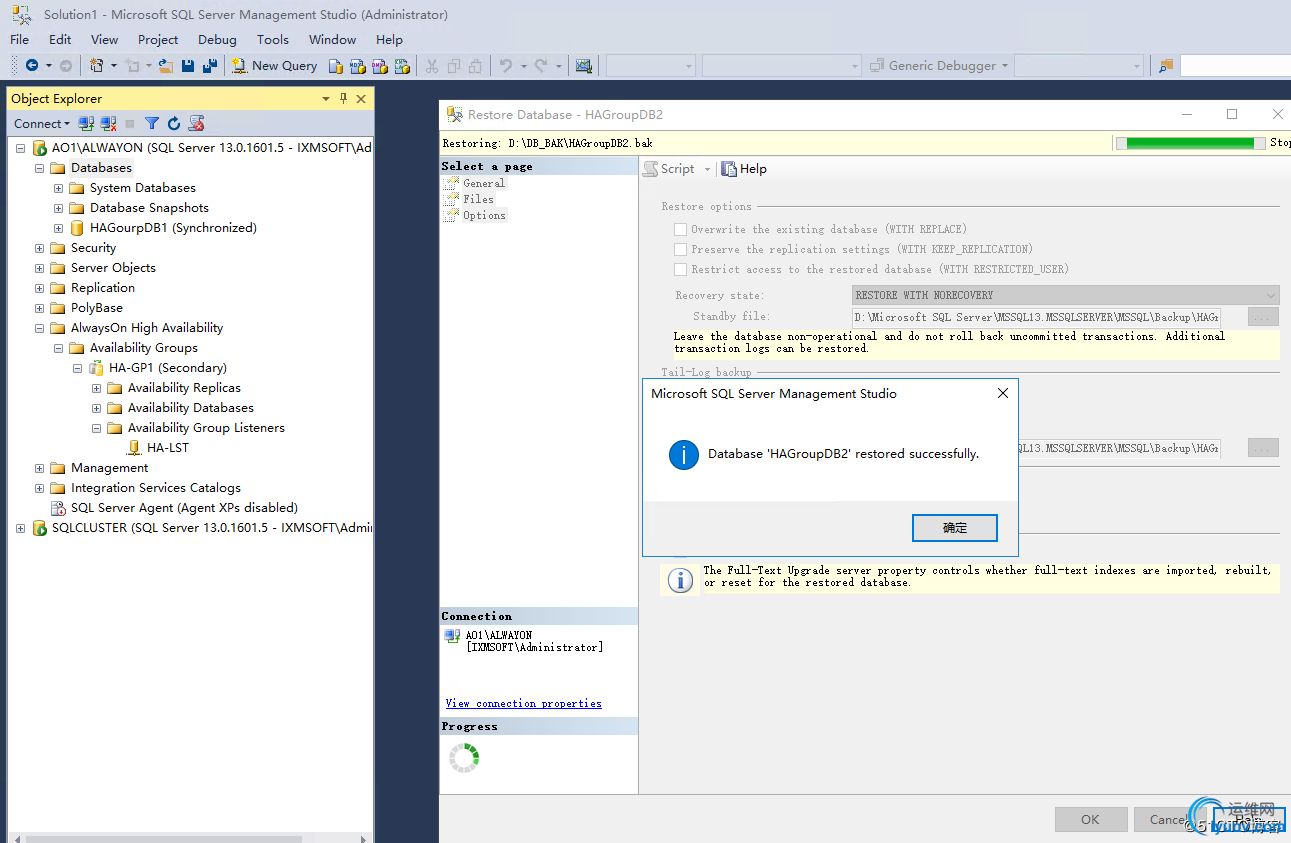Viewport: 1291px width, 843px height.
Task: Expand the System Databases node
Action: [x=59, y=188]
